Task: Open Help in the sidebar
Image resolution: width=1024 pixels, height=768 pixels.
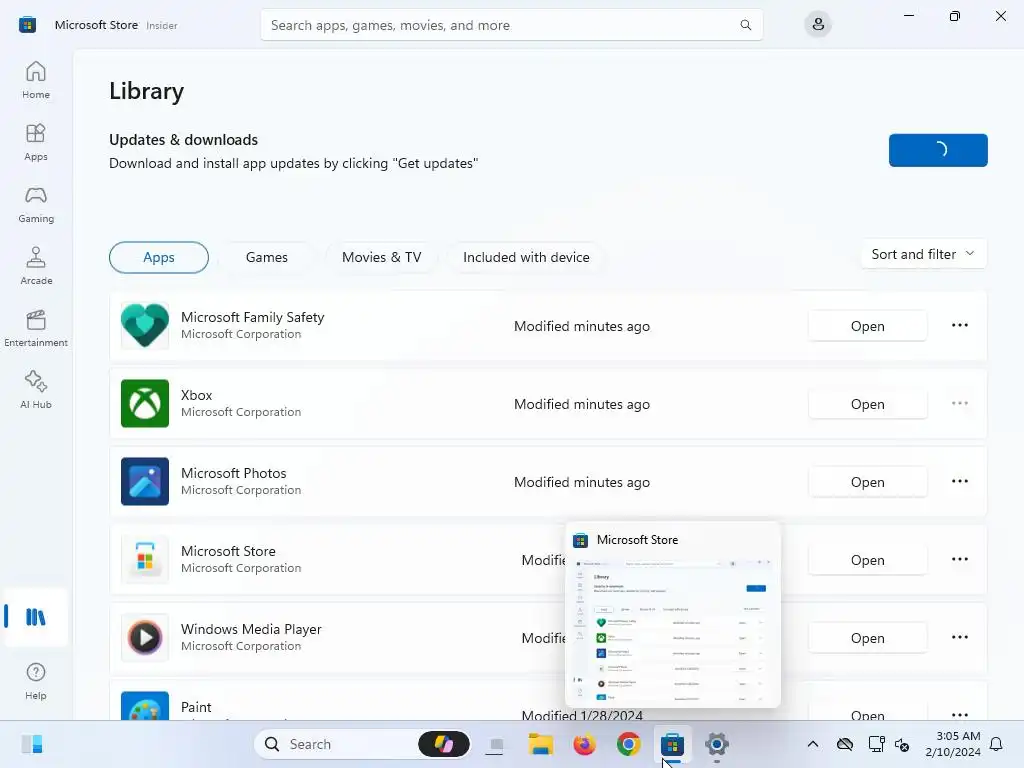Action: 36,681
